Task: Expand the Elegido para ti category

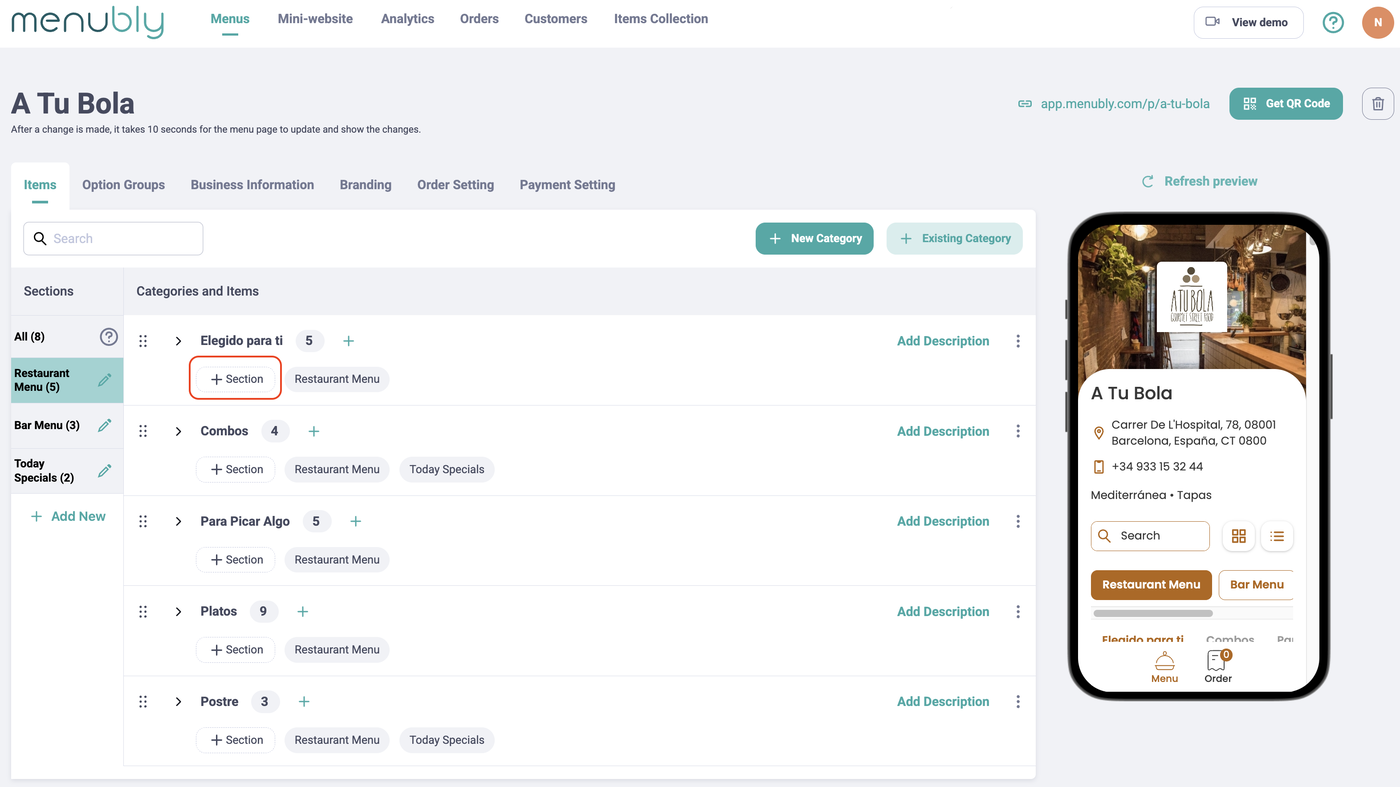Action: (178, 341)
